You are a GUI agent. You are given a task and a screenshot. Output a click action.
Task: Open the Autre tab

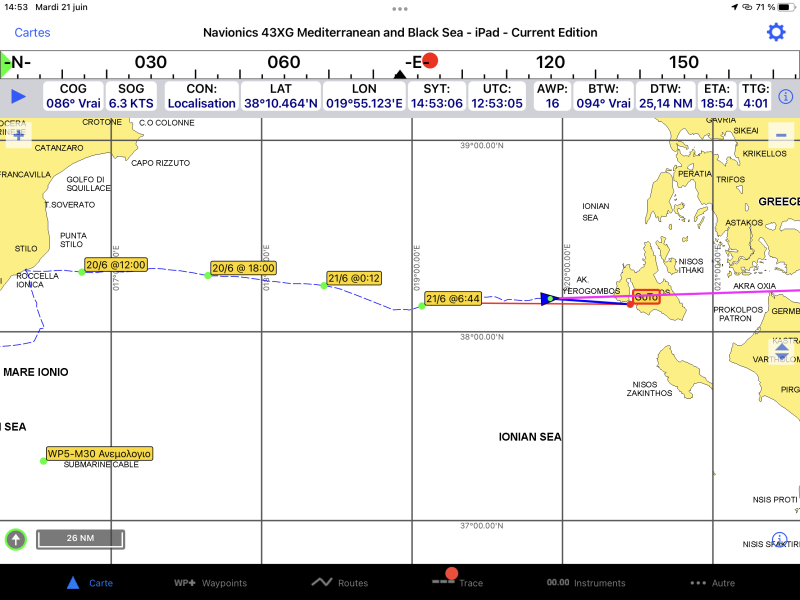(713, 583)
